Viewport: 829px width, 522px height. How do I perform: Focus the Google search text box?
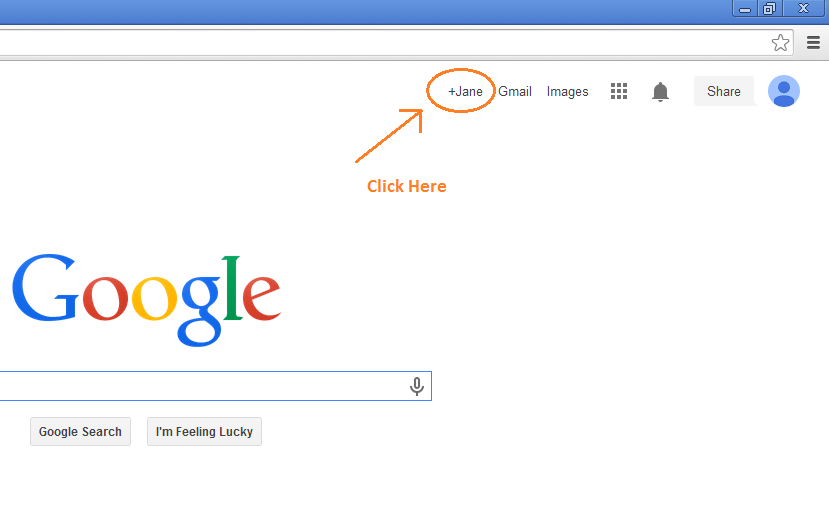point(201,386)
